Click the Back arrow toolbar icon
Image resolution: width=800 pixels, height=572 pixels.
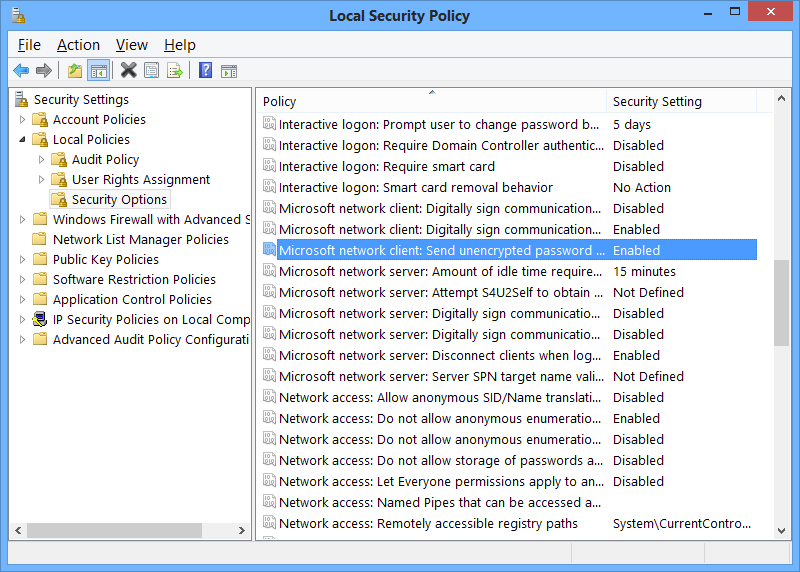[21, 70]
